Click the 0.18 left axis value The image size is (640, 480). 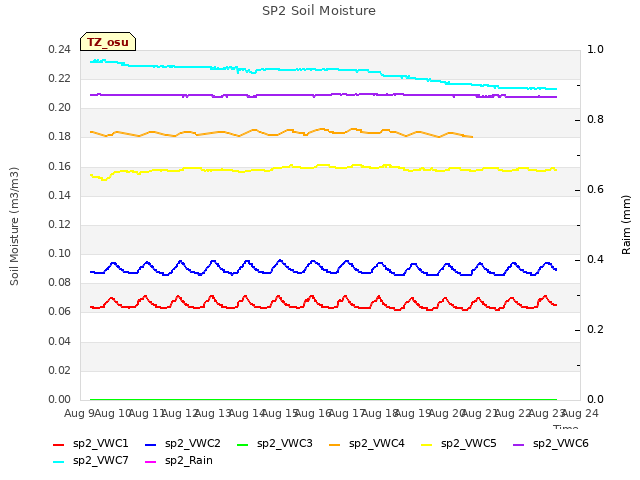pos(59,137)
